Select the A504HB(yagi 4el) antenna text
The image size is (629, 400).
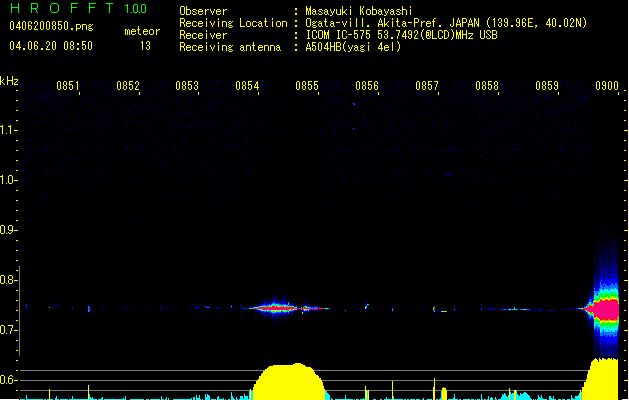pyautogui.click(x=353, y=47)
